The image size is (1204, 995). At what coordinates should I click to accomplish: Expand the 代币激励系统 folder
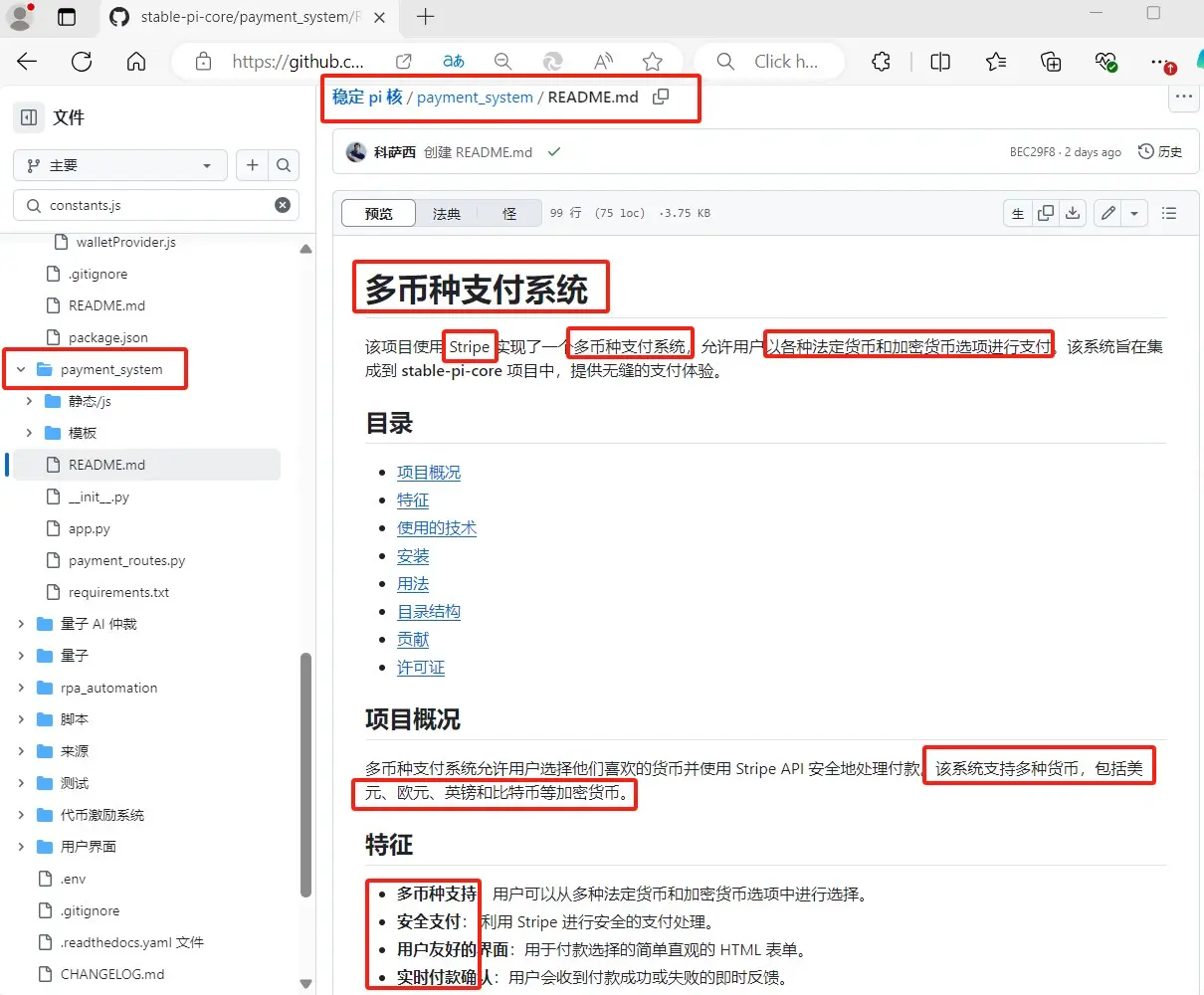[21, 815]
